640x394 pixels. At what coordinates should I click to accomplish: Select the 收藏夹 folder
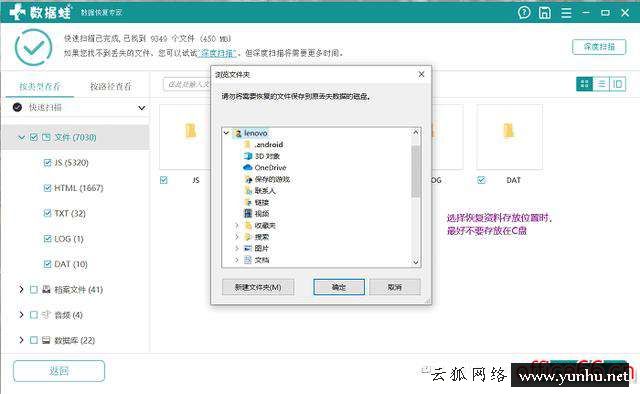click(265, 225)
